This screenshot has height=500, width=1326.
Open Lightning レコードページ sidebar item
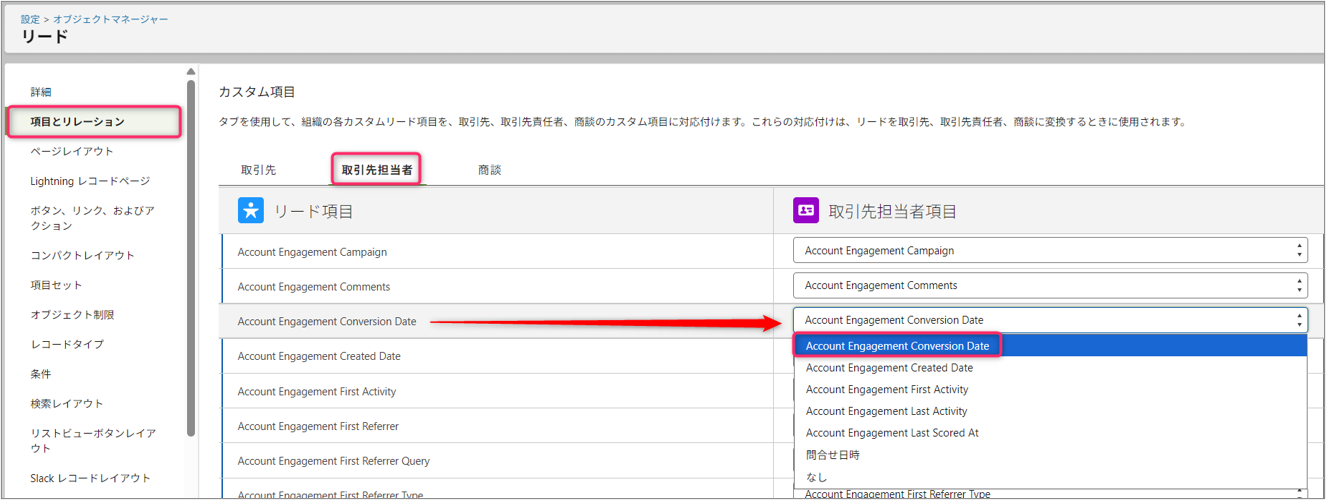click(90, 181)
